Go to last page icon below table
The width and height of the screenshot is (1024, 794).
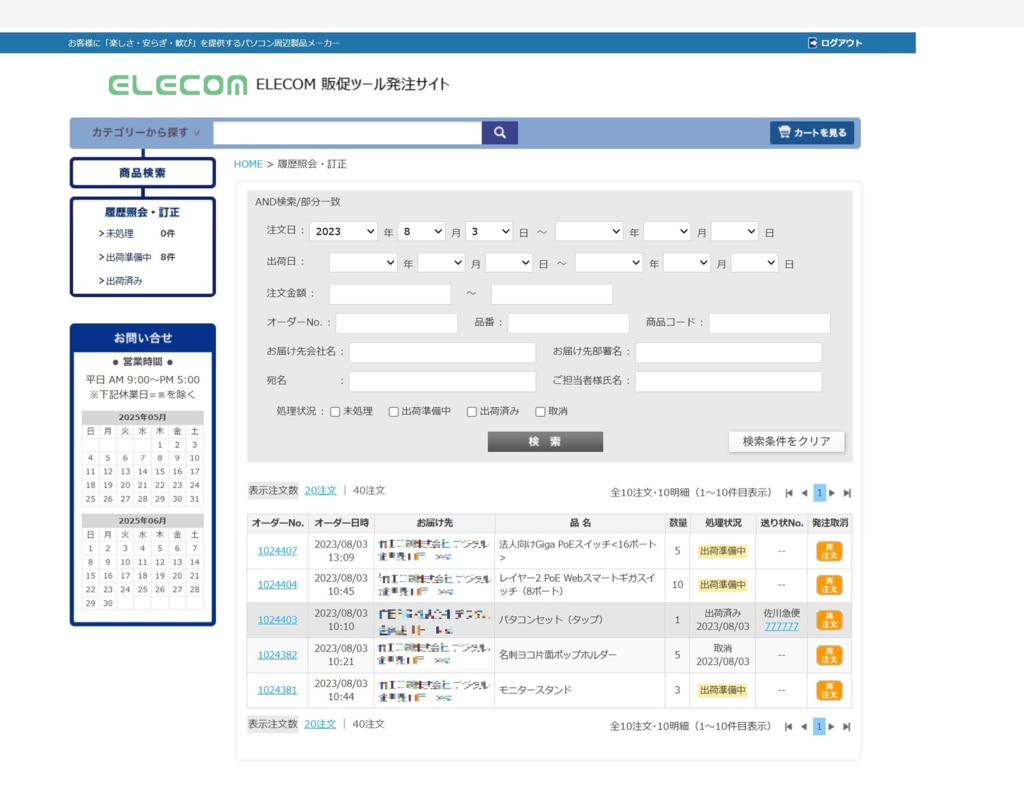(x=846, y=727)
